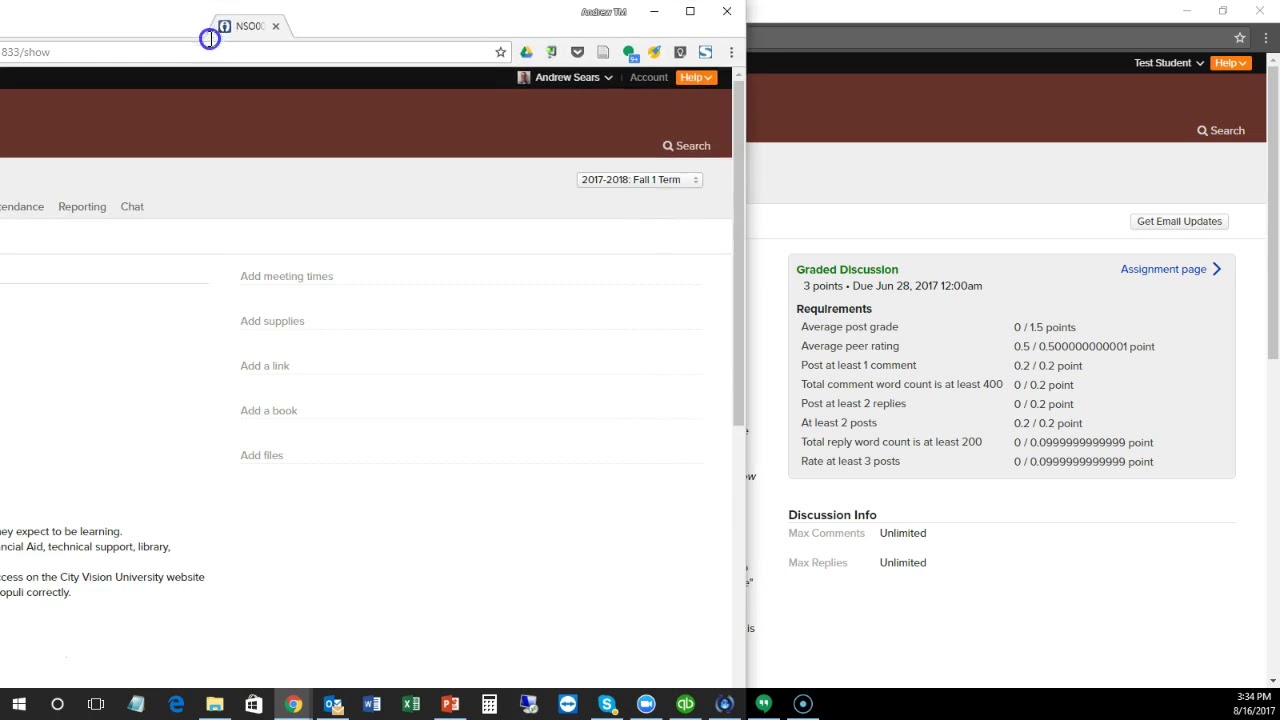Click Add supplies link
Image resolution: width=1280 pixels, height=720 pixels.
coord(272,321)
